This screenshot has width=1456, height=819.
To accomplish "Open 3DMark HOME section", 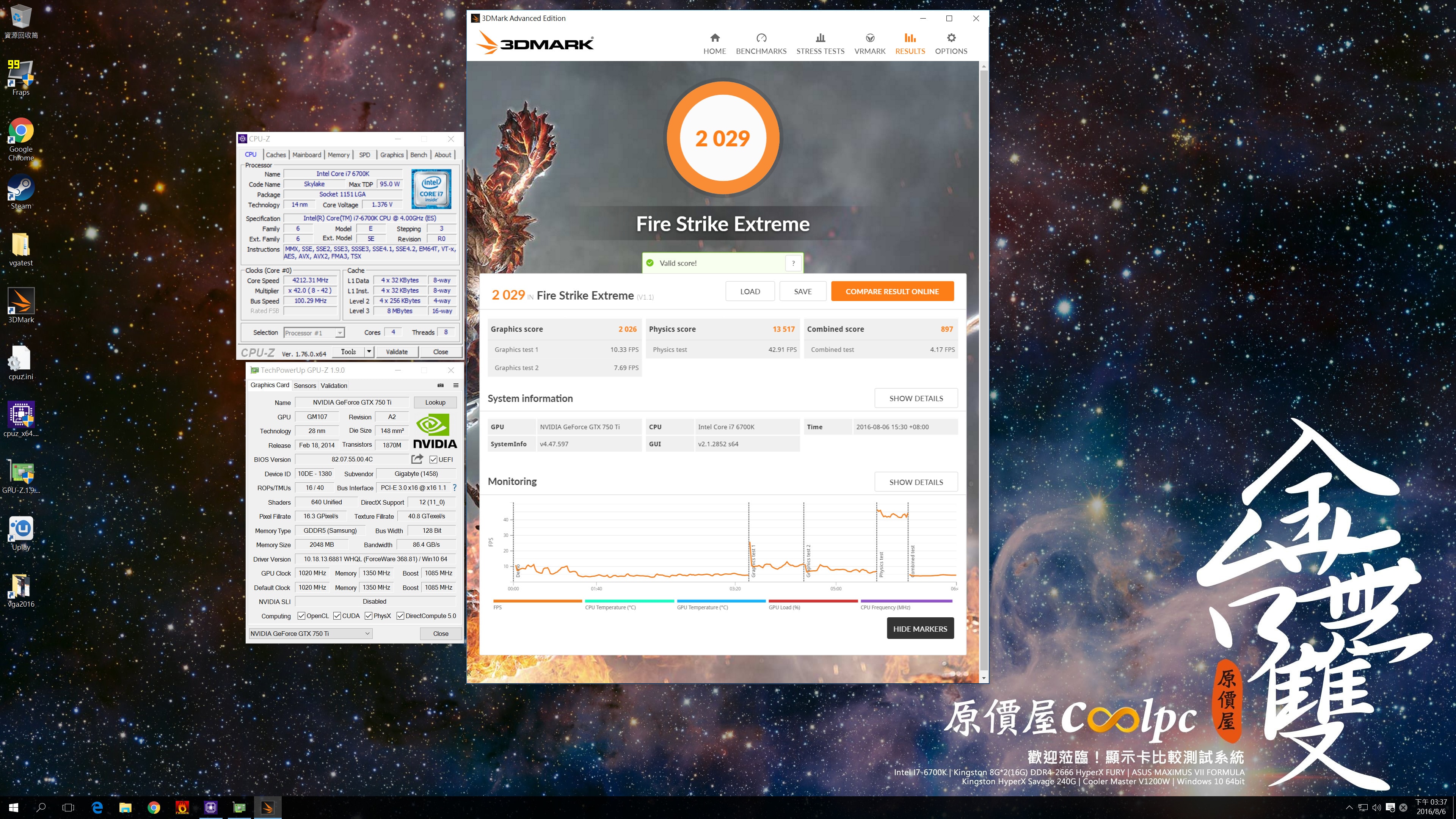I will [714, 44].
